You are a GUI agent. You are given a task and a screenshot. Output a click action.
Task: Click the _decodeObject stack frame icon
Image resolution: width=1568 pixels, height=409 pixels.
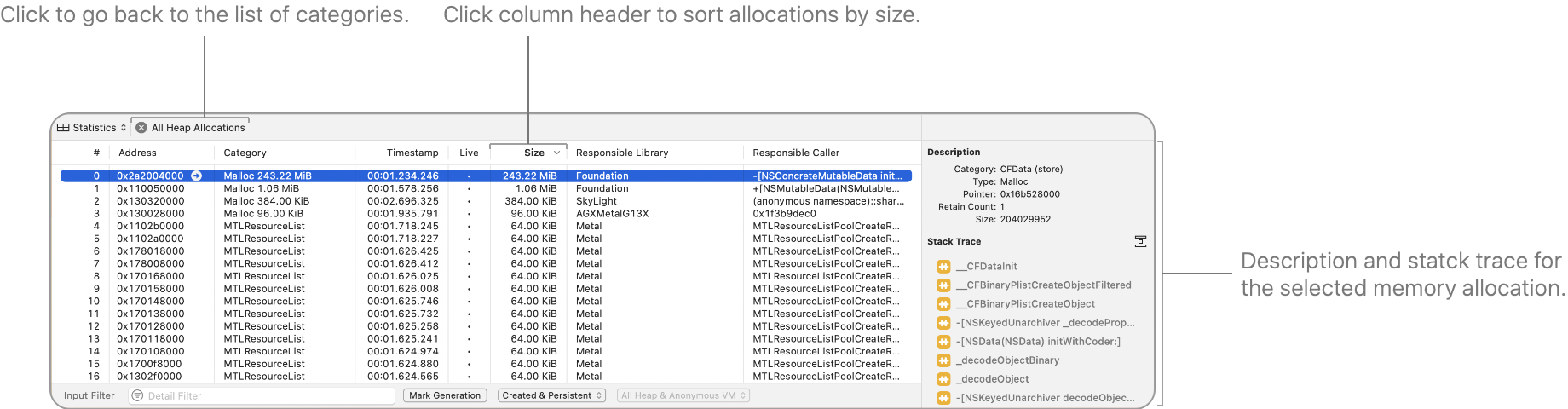(x=943, y=379)
